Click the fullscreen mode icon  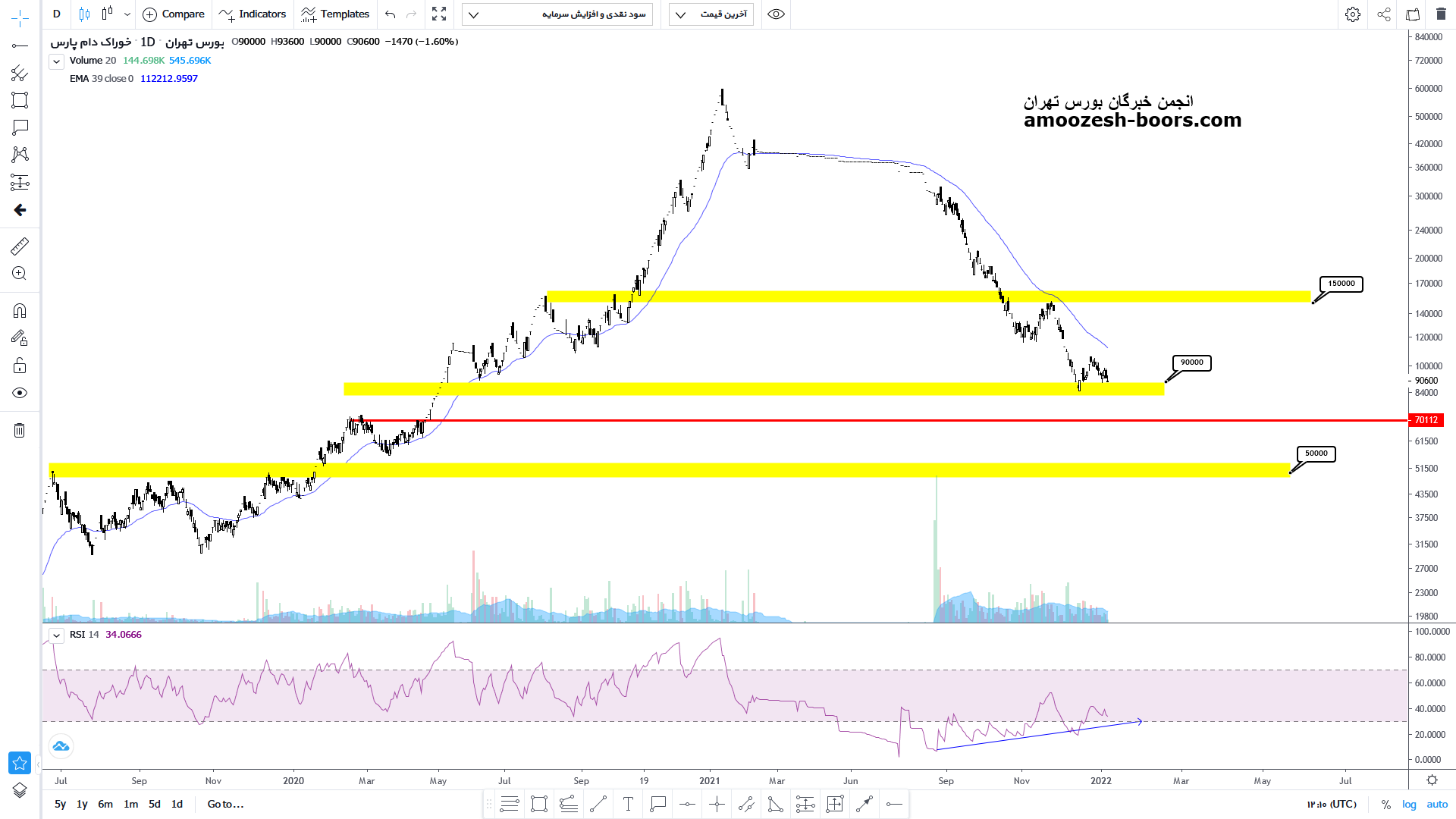pyautogui.click(x=439, y=14)
